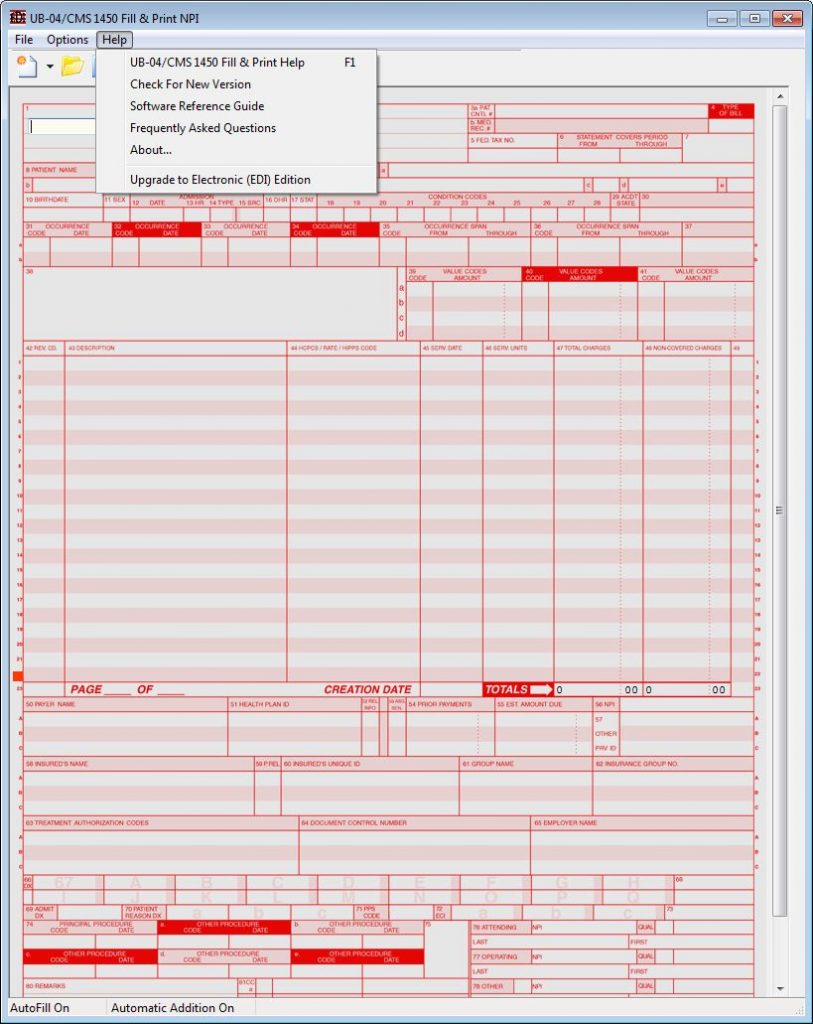Select Frequently Asked Questions
813x1024 pixels.
236,128
